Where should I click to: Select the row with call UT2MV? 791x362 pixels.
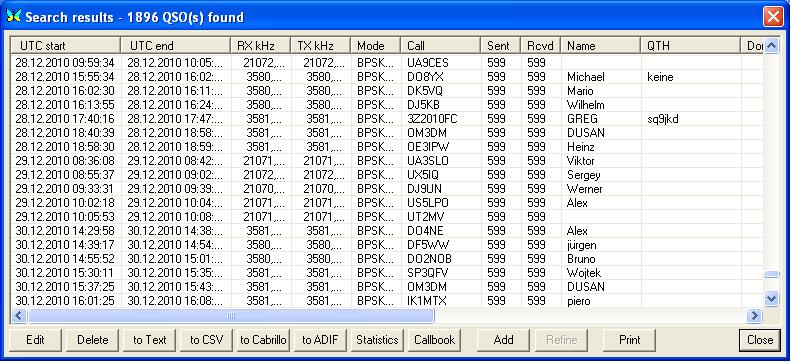(x=387, y=217)
